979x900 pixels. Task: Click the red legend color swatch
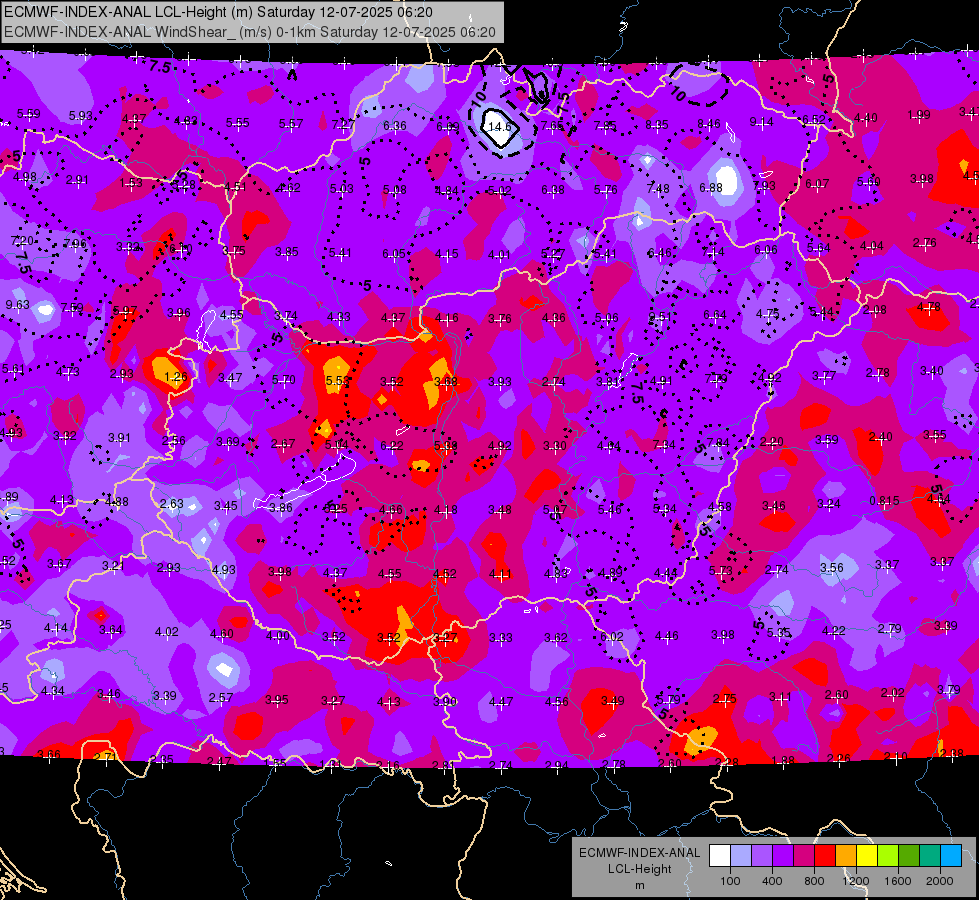click(825, 856)
